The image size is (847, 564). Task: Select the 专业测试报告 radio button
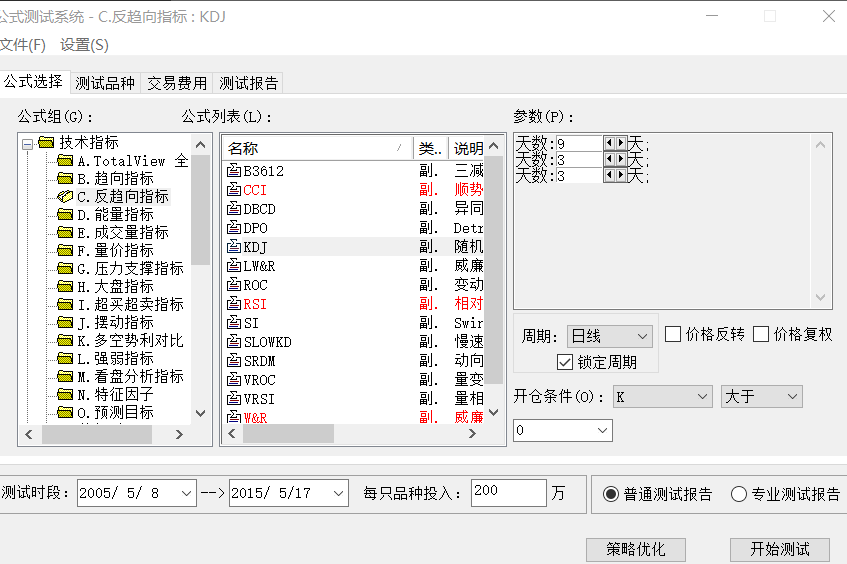click(739, 494)
